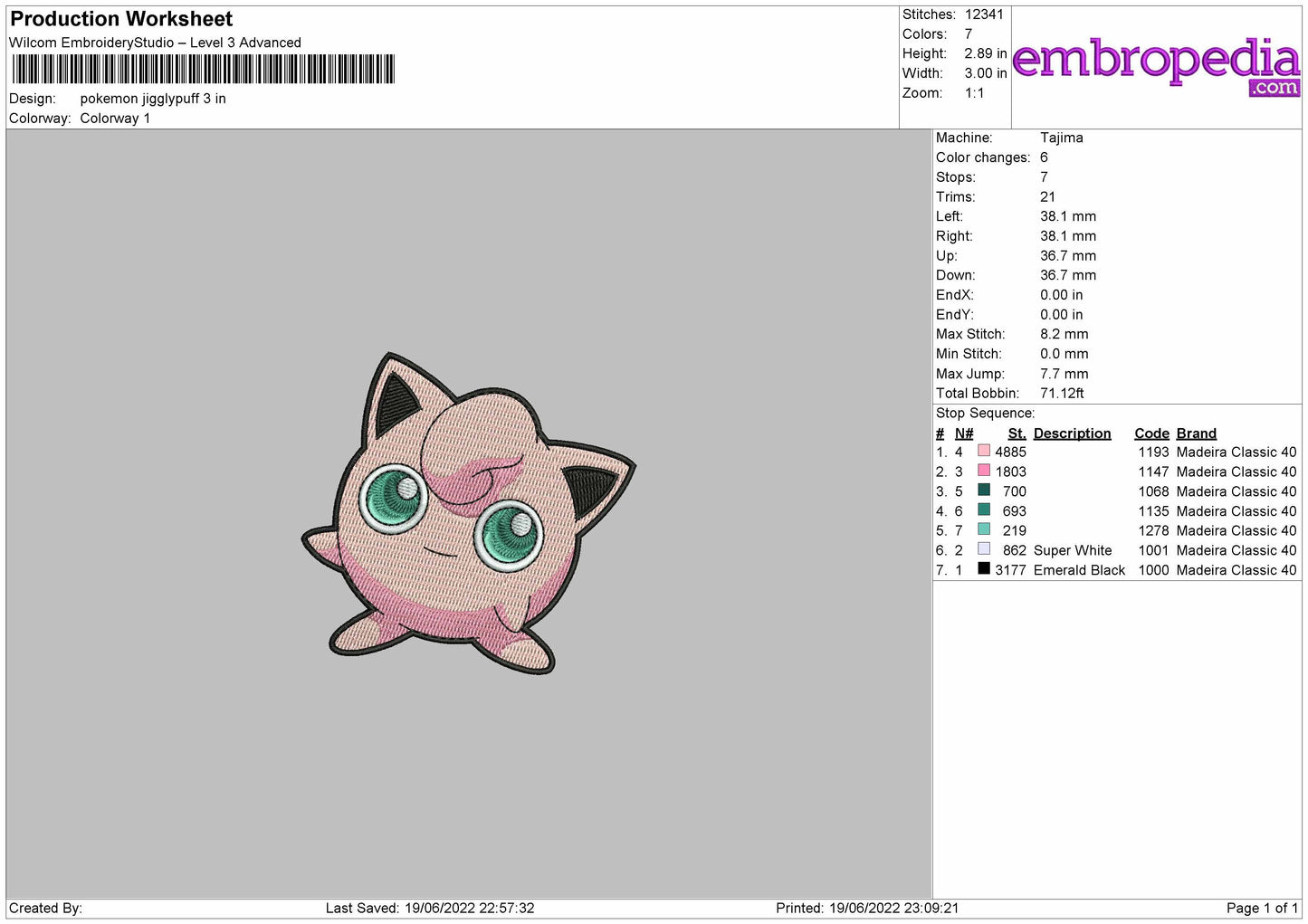
Task: Click the 'Brand' column header
Action: [x=1197, y=433]
